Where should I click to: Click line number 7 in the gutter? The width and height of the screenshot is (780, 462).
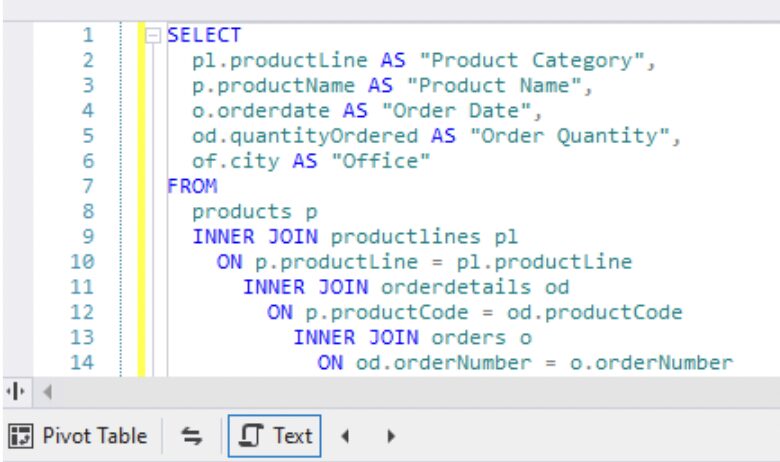pyautogui.click(x=87, y=186)
